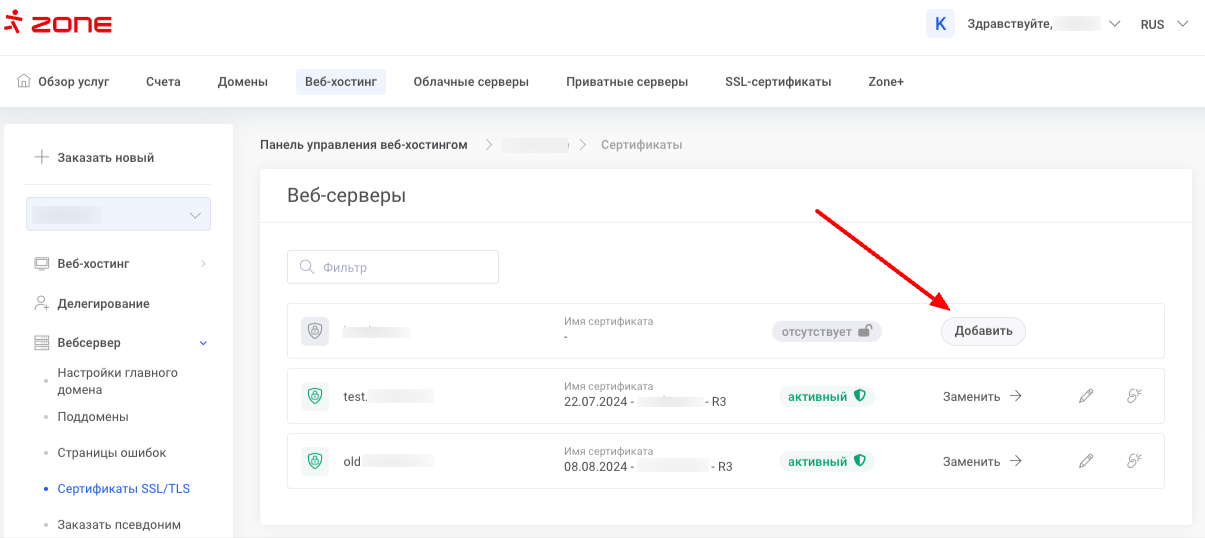Switch to SSL-сертификаты tab
The width and height of the screenshot is (1205, 538).
(x=778, y=82)
